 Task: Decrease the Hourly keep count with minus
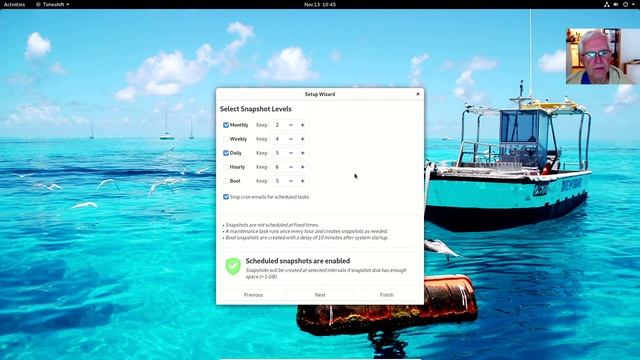tap(291, 167)
